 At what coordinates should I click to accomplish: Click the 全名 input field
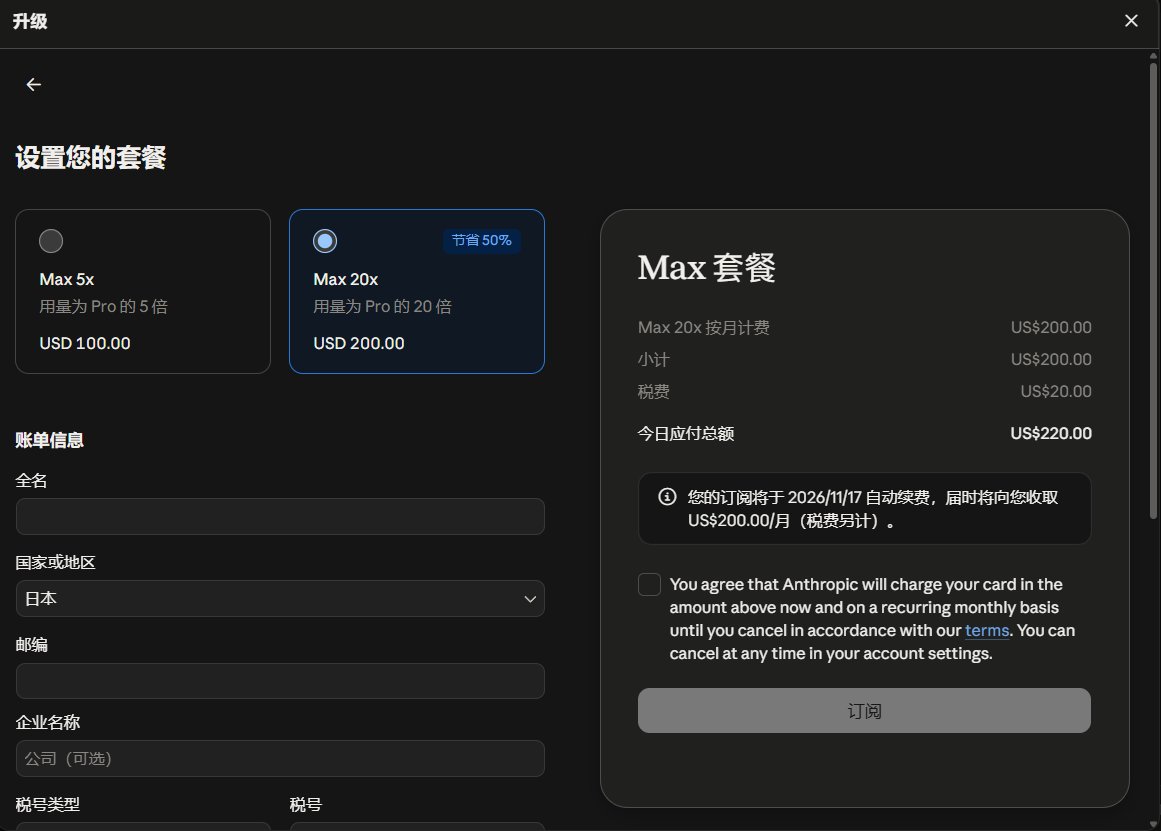click(x=280, y=516)
